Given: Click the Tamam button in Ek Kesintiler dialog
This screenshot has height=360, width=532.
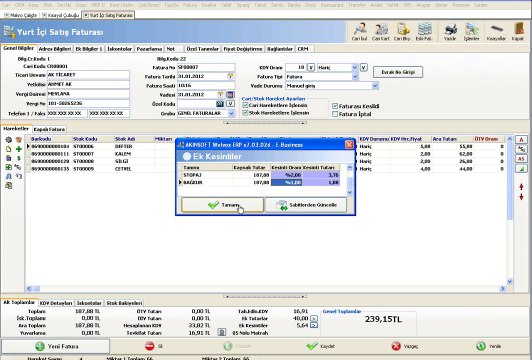Looking at the screenshot, I should pyautogui.click(x=223, y=205).
